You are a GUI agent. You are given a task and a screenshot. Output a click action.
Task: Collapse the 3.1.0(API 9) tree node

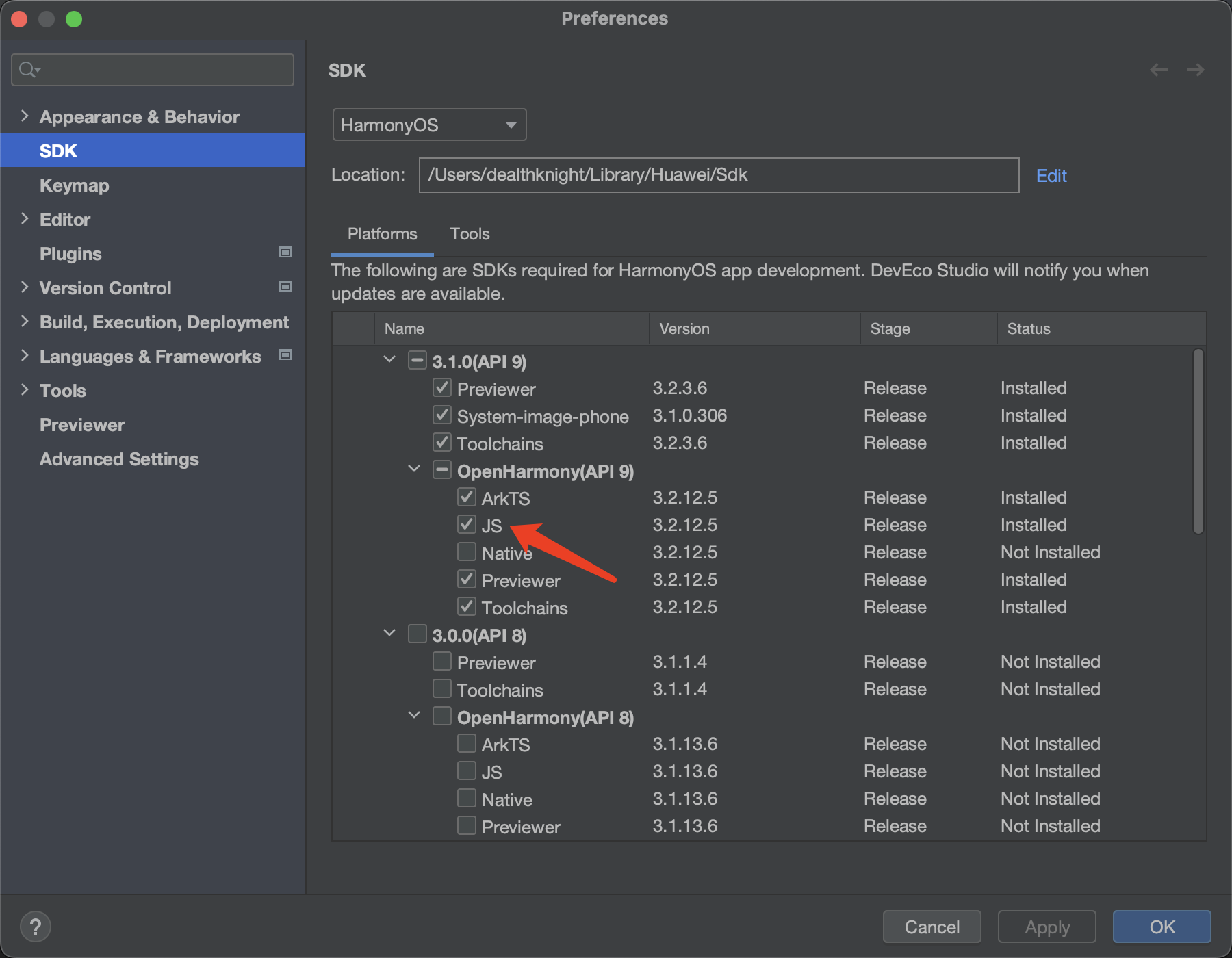[x=389, y=359]
